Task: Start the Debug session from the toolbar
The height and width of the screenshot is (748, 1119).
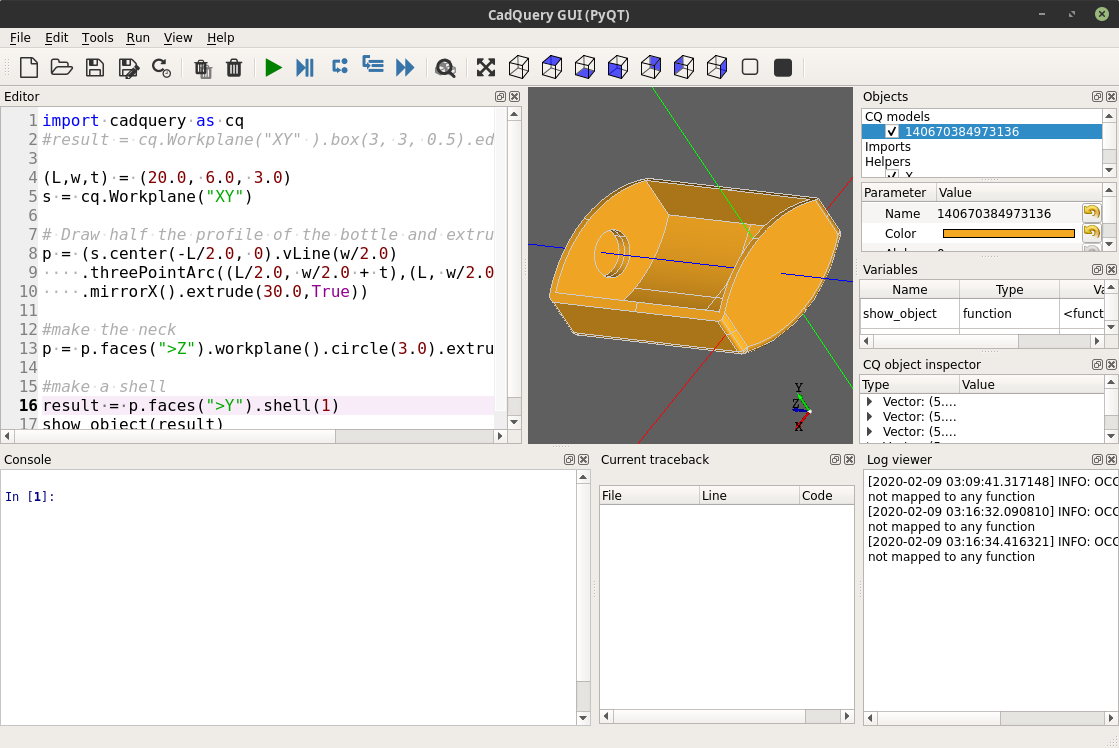Action: pyautogui.click(x=304, y=67)
